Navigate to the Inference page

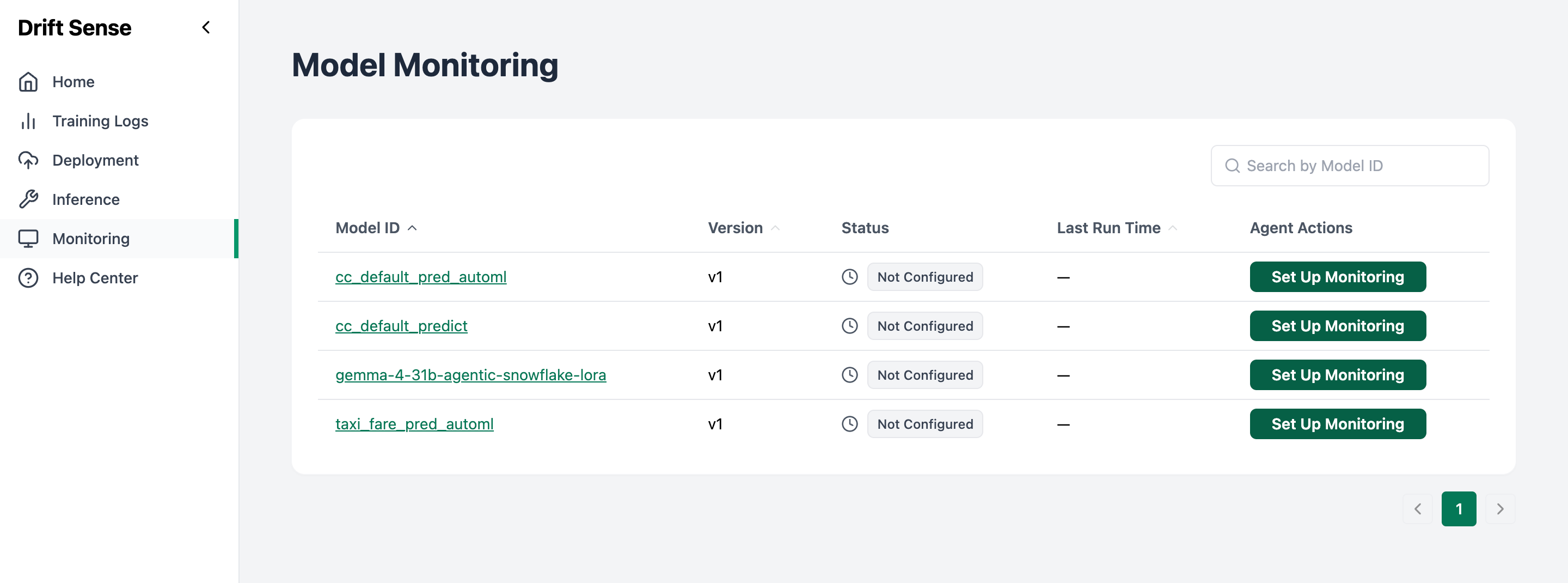coord(119,199)
